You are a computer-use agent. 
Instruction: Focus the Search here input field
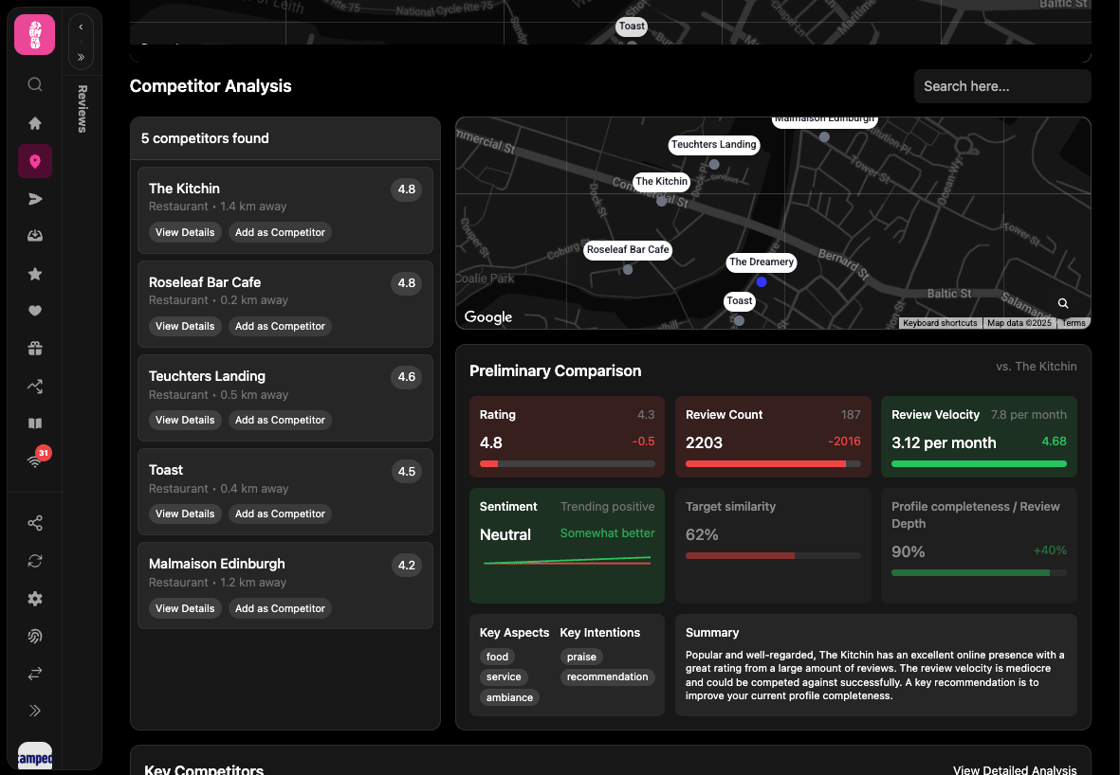pyautogui.click(x=1002, y=86)
